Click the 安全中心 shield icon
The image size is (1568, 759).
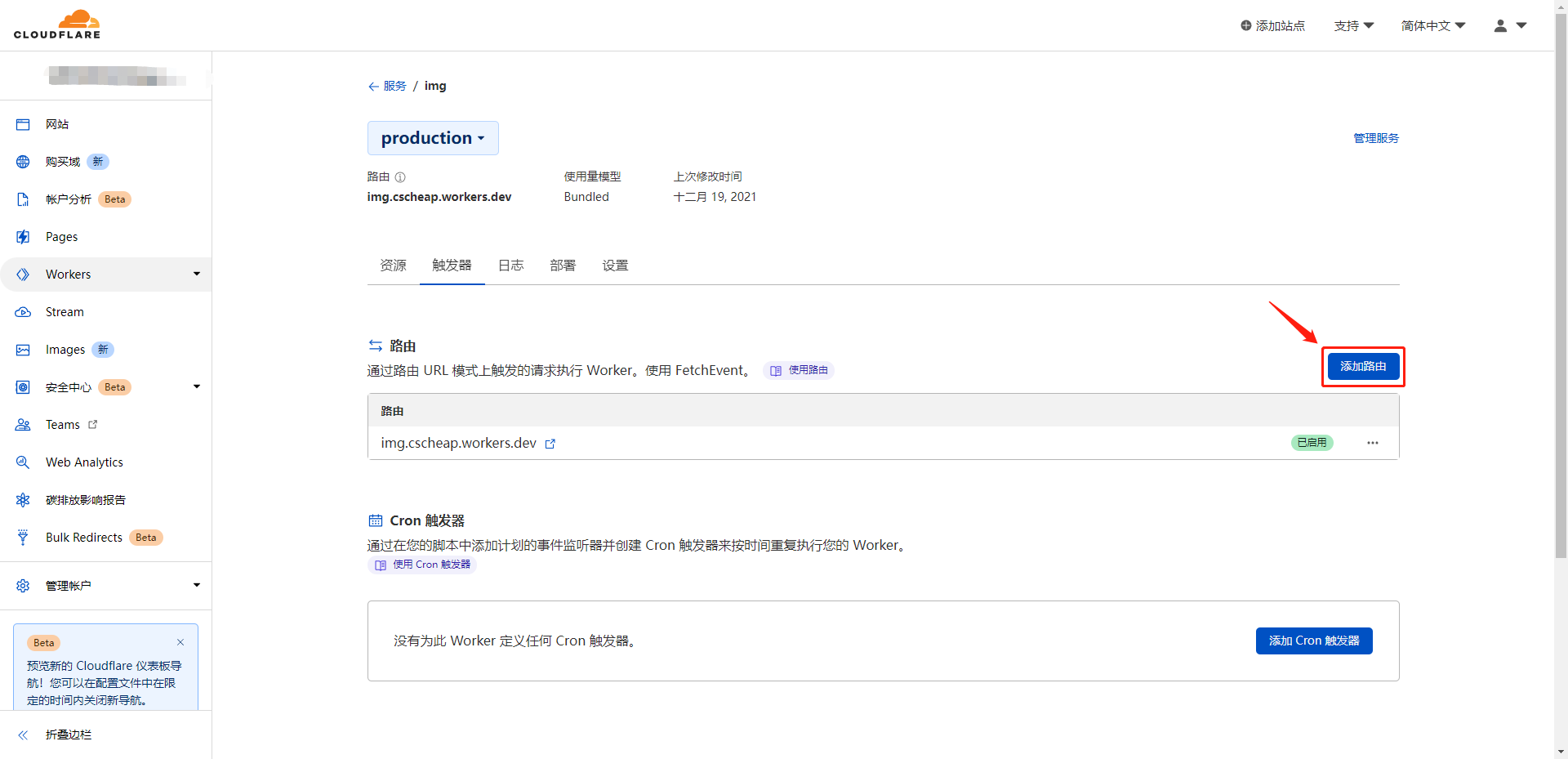(23, 387)
